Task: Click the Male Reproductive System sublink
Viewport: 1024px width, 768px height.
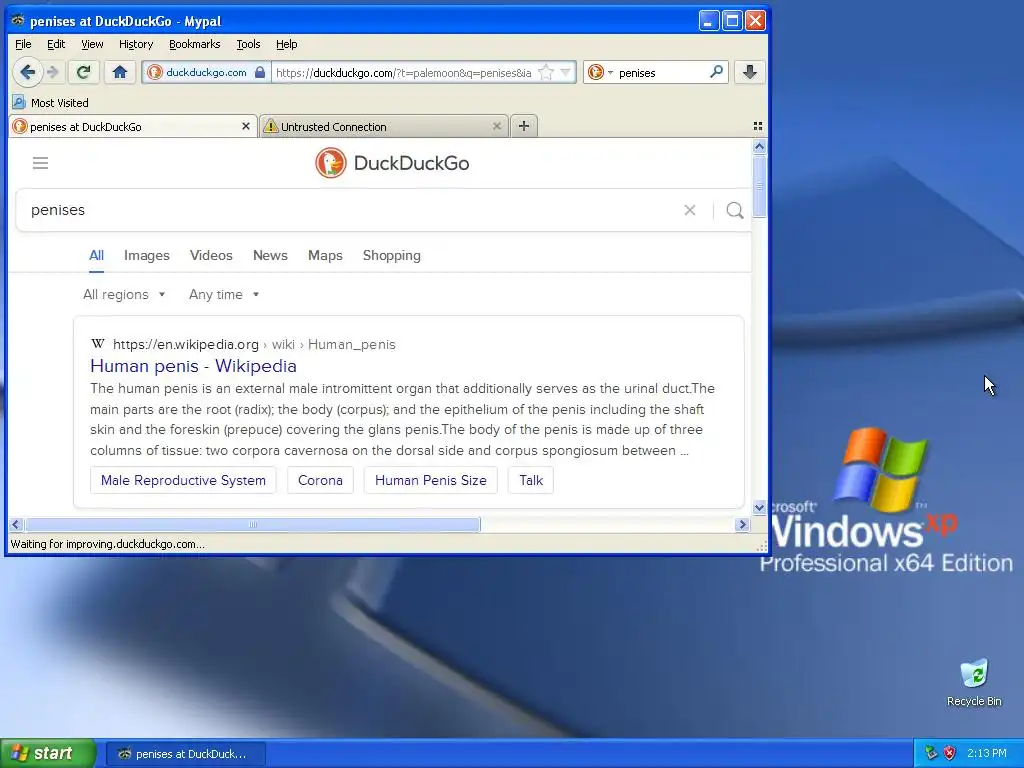Action: coord(183,480)
